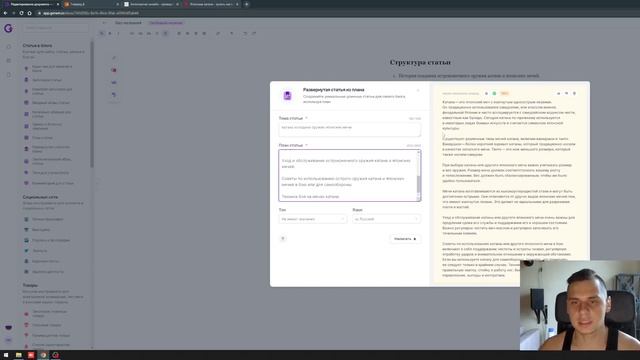Click the Социальные сети section heading
Viewport: 640px width, 360px height.
[40, 197]
